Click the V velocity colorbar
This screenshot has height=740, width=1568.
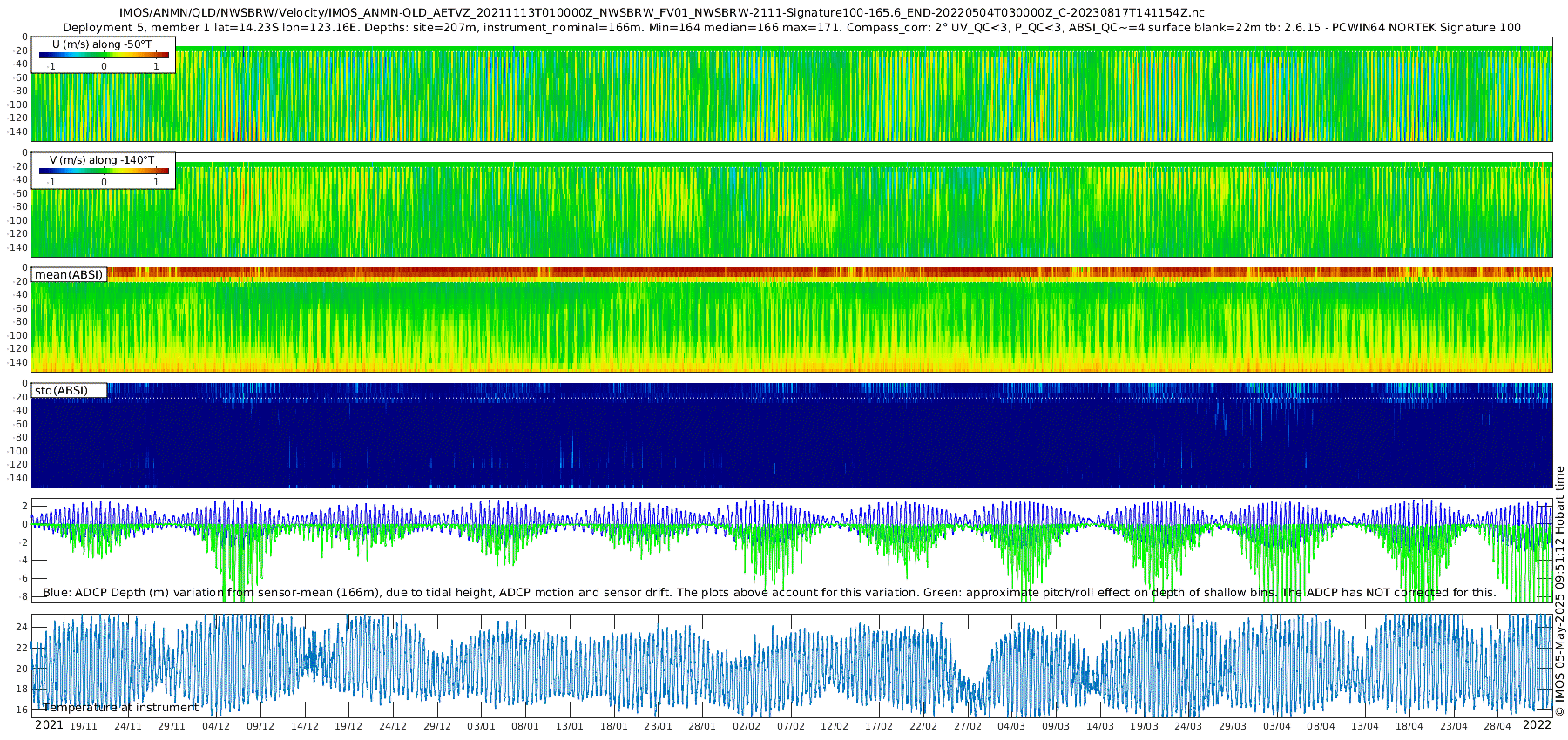pyautogui.click(x=104, y=172)
